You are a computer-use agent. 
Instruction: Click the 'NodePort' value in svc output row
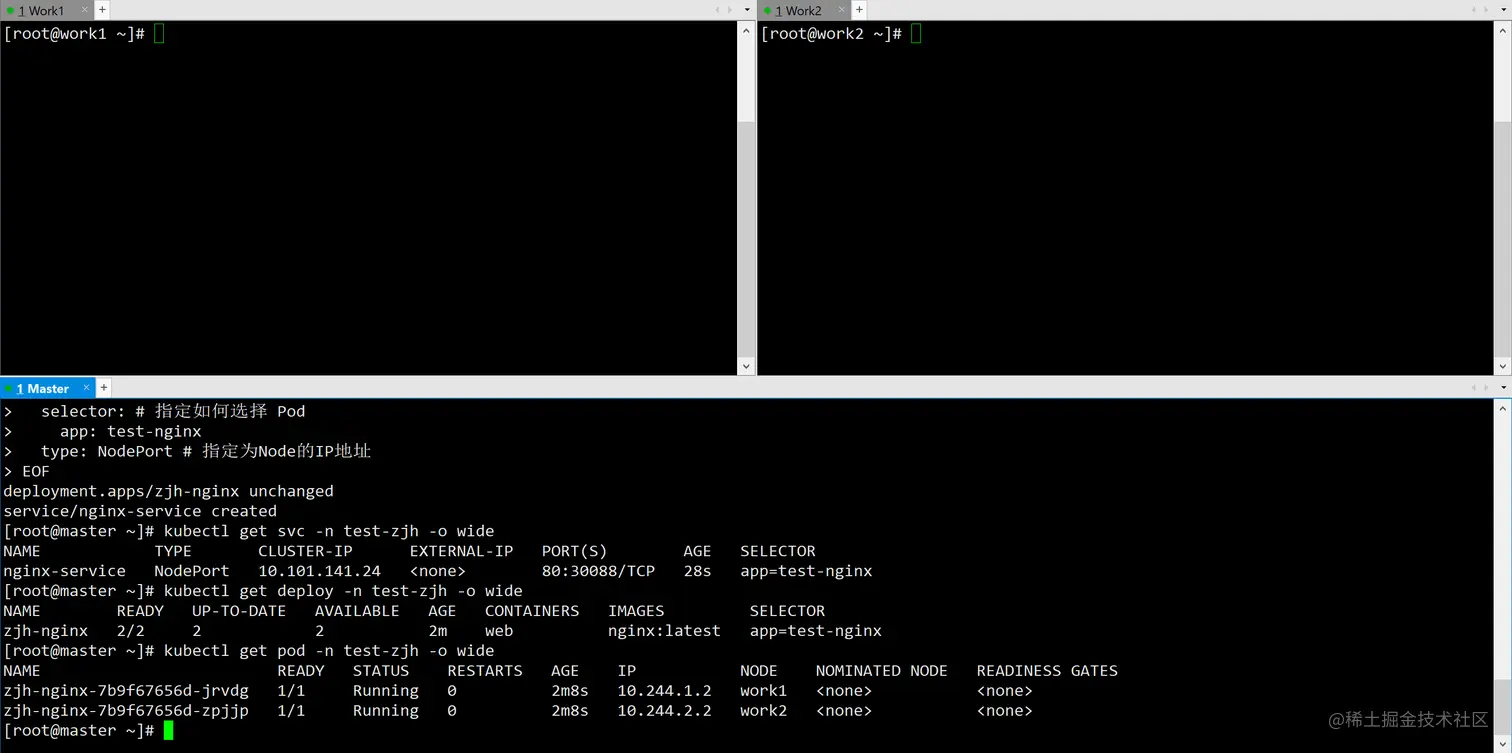(192, 571)
